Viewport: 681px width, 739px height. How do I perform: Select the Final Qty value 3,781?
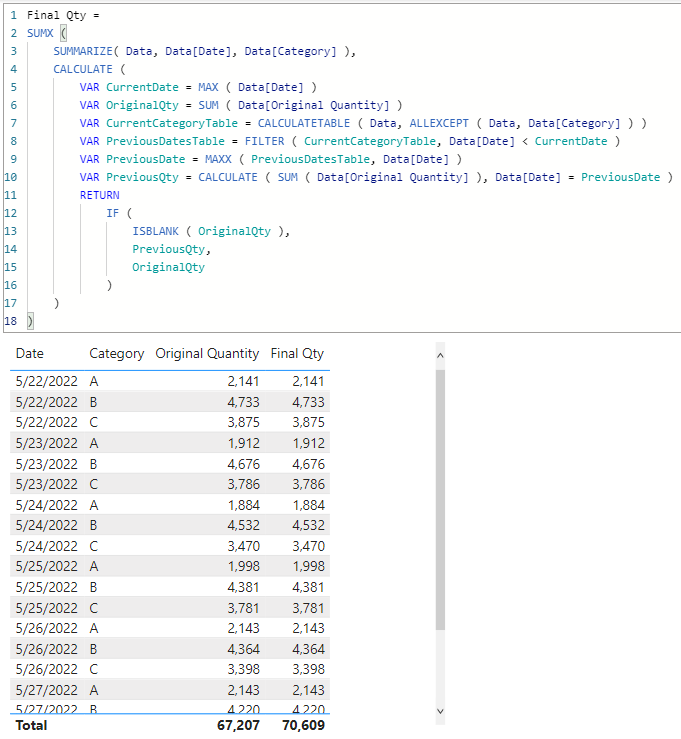[x=309, y=608]
